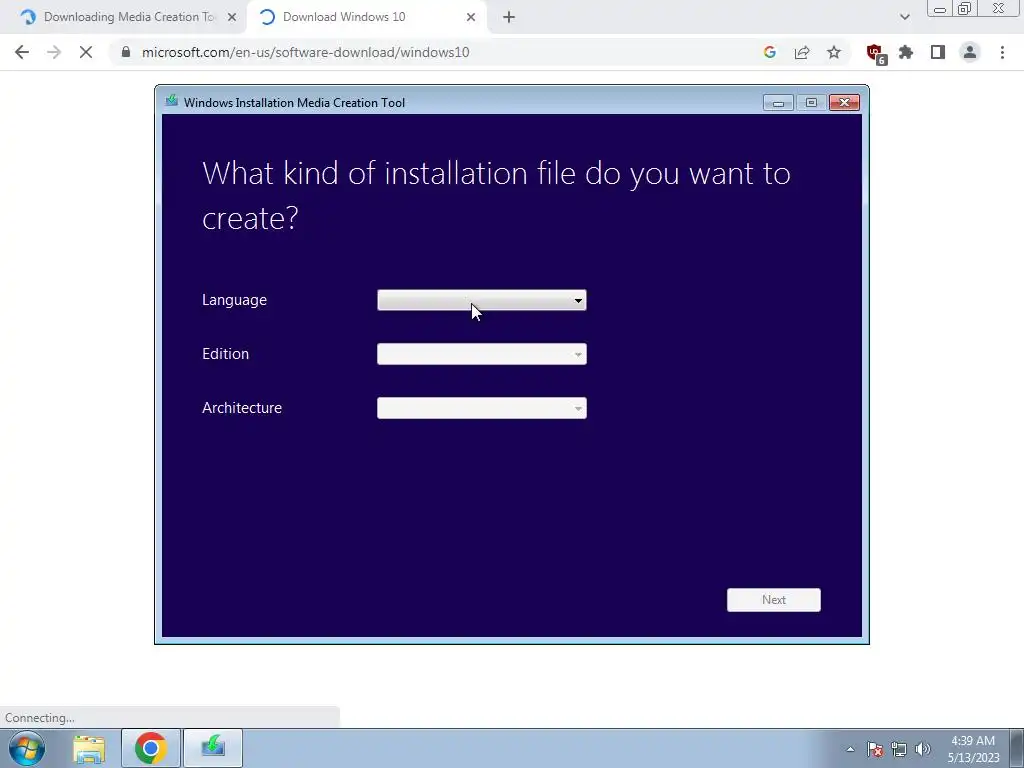
Task: Open the Language dropdown
Action: [481, 300]
